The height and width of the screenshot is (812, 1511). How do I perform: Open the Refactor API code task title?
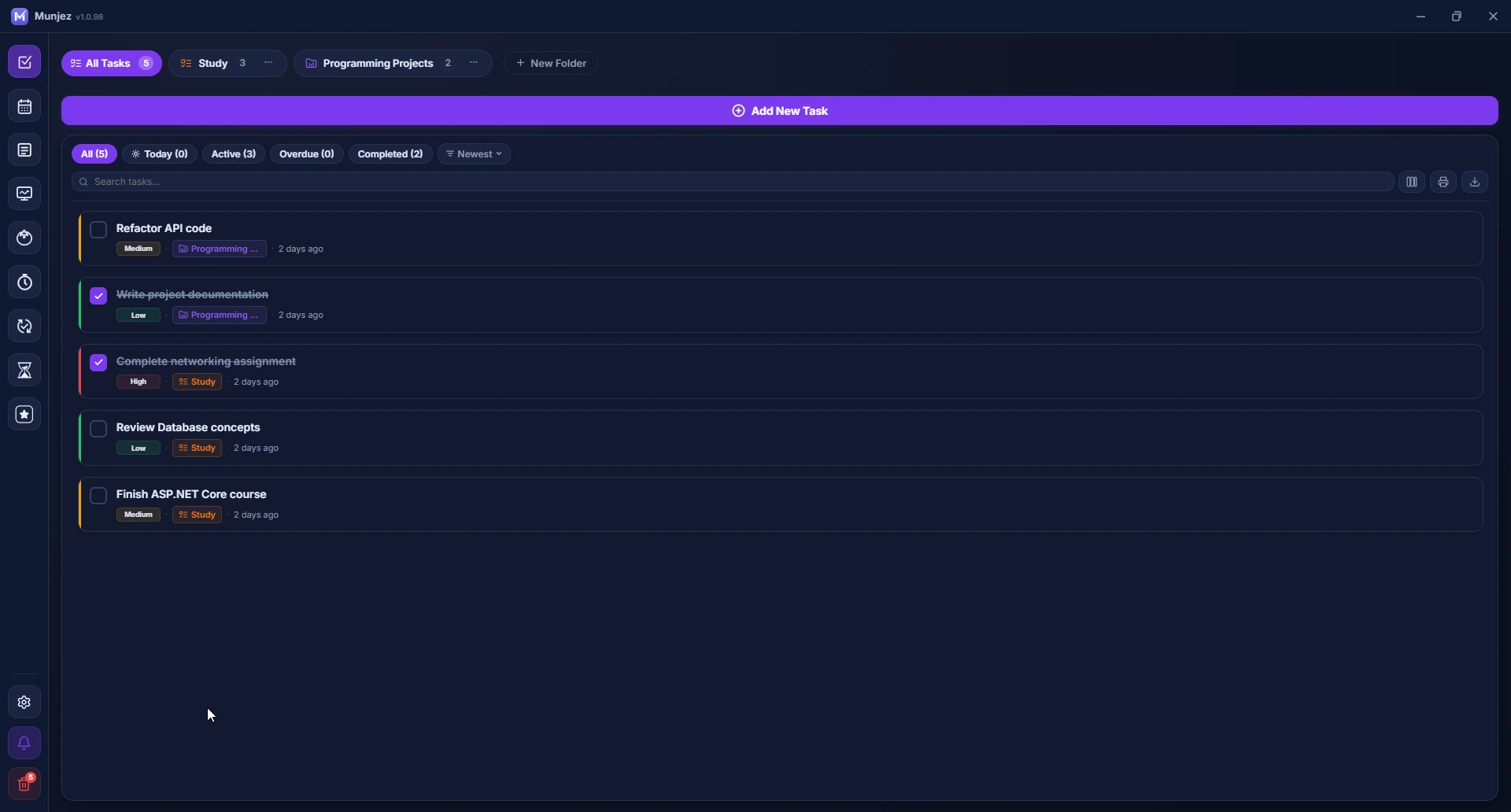pyautogui.click(x=164, y=228)
